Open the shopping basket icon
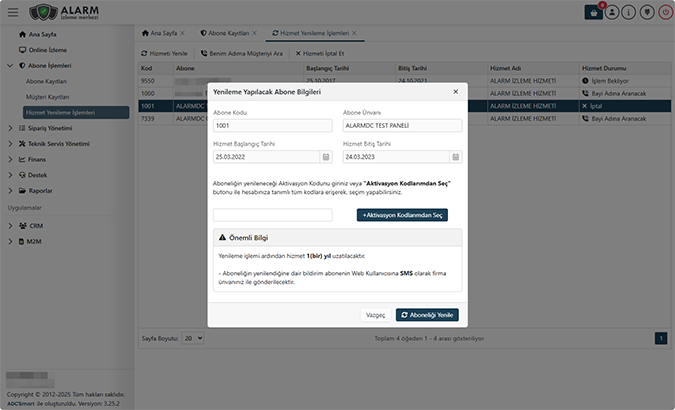This screenshot has height=410, width=675. pos(594,13)
